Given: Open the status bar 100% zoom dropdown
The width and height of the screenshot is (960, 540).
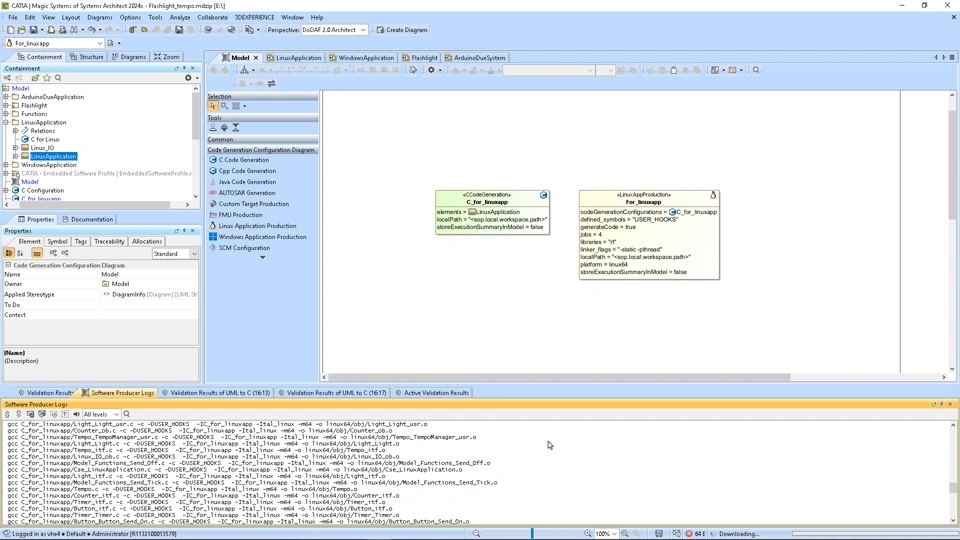Looking at the screenshot, I should pyautogui.click(x=606, y=533).
